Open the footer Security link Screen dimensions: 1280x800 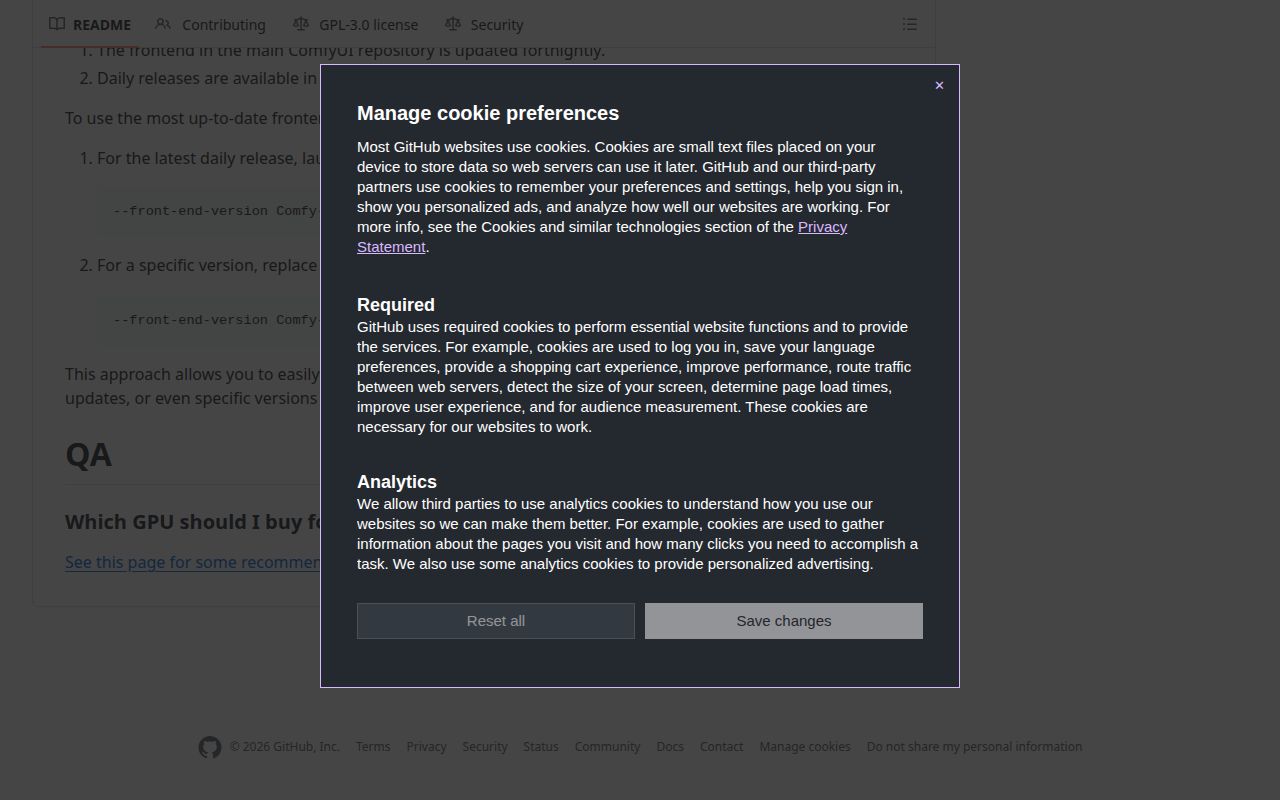click(485, 747)
